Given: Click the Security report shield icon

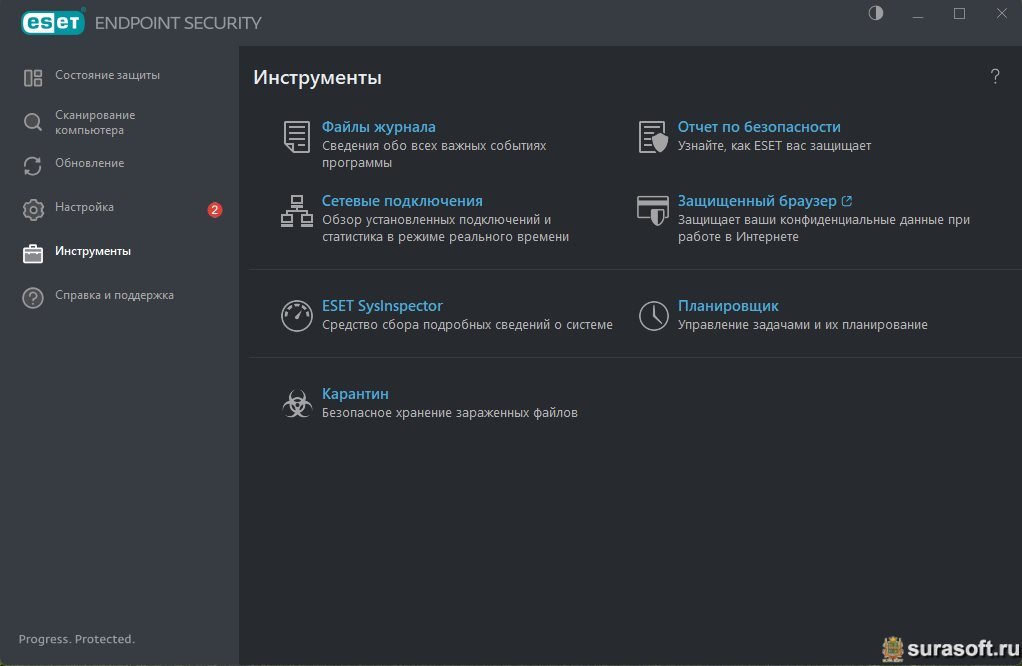Looking at the screenshot, I should pos(653,137).
